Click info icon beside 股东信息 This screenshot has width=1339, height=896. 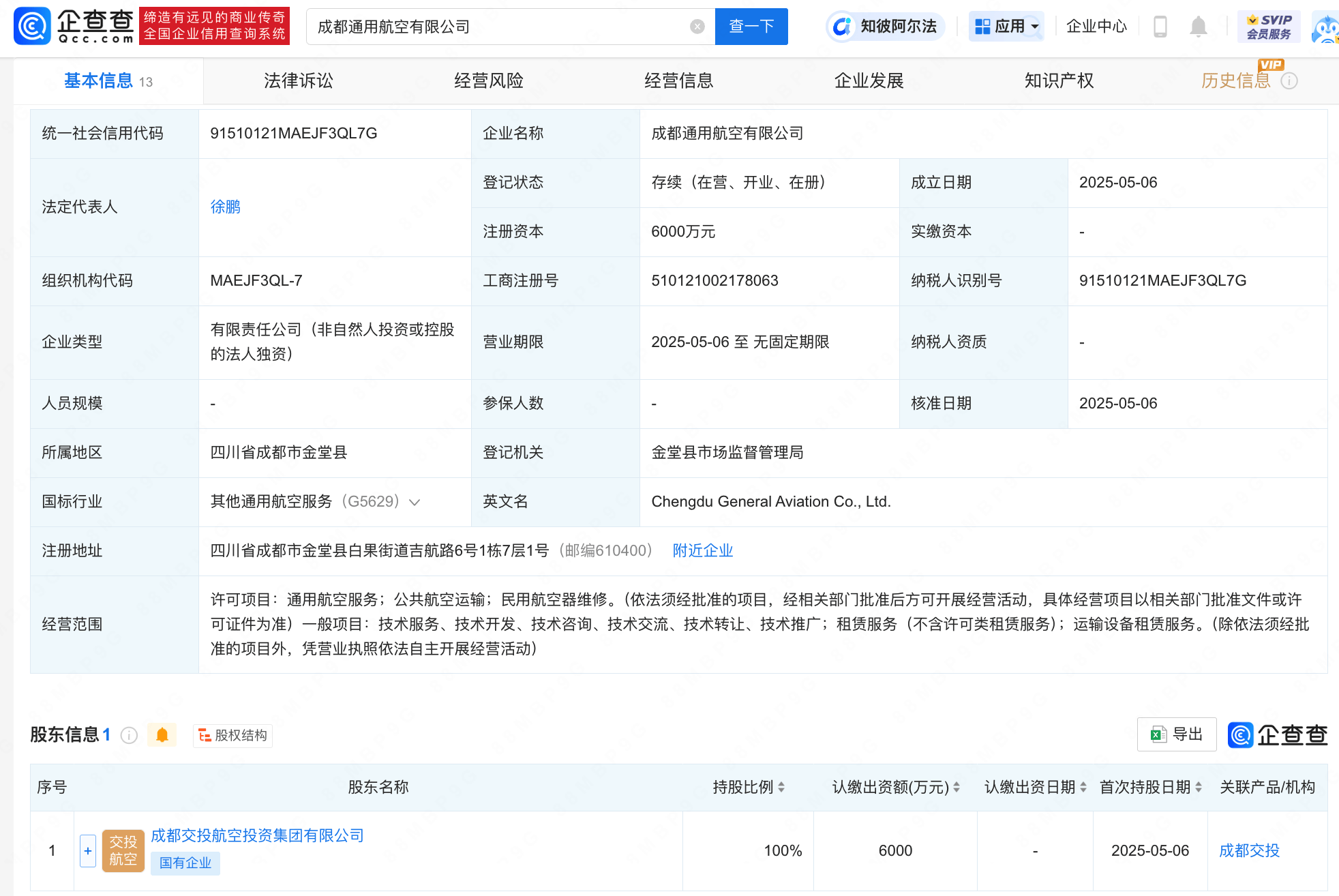129,735
